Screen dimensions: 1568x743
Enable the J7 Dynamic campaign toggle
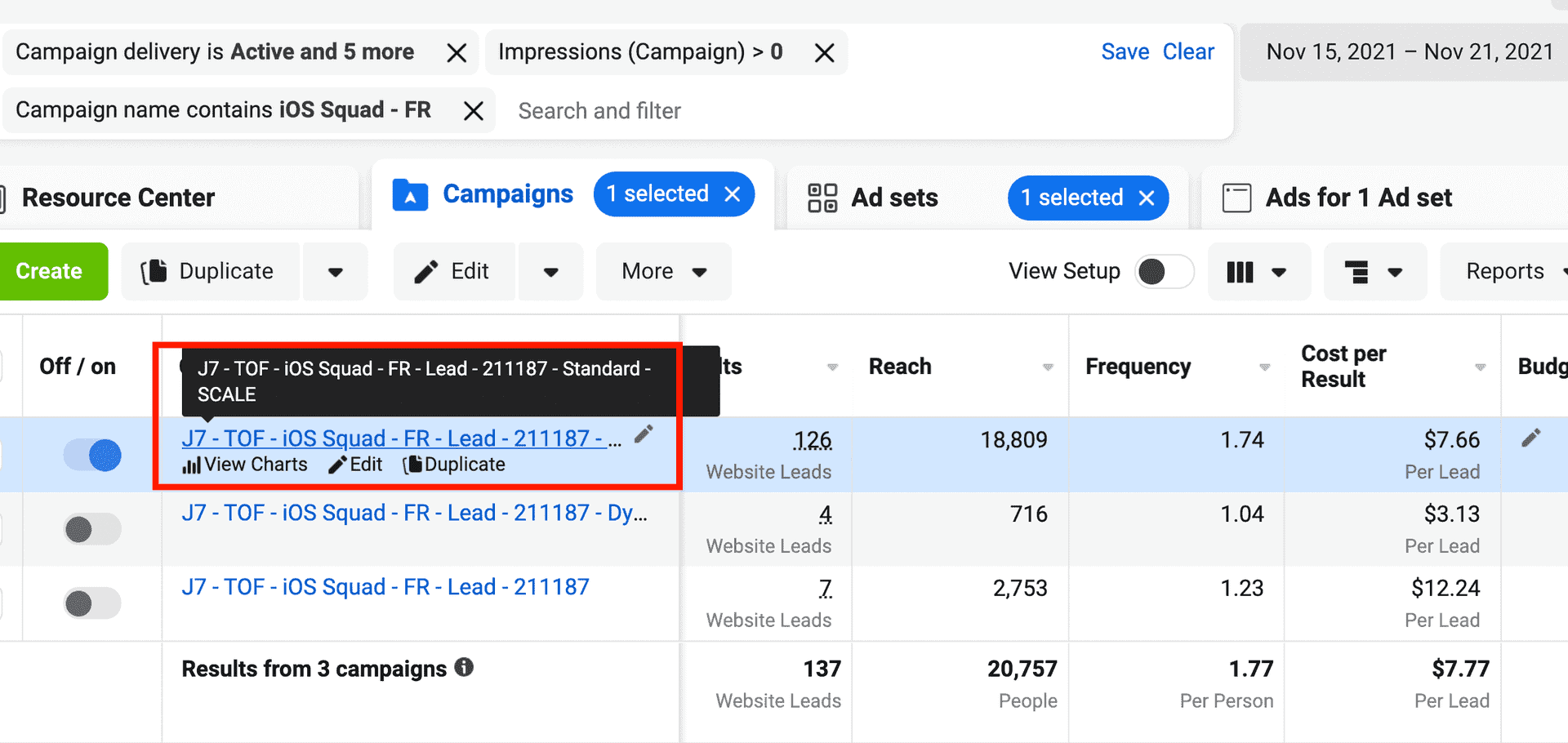(91, 528)
